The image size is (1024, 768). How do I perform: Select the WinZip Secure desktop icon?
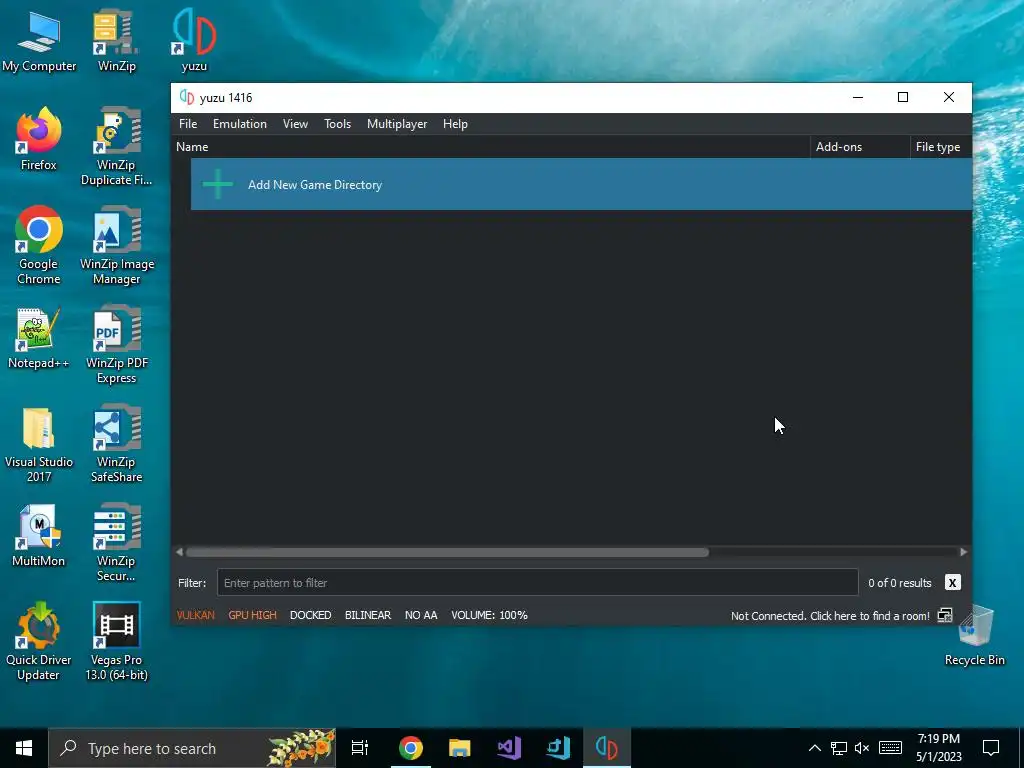(x=116, y=543)
